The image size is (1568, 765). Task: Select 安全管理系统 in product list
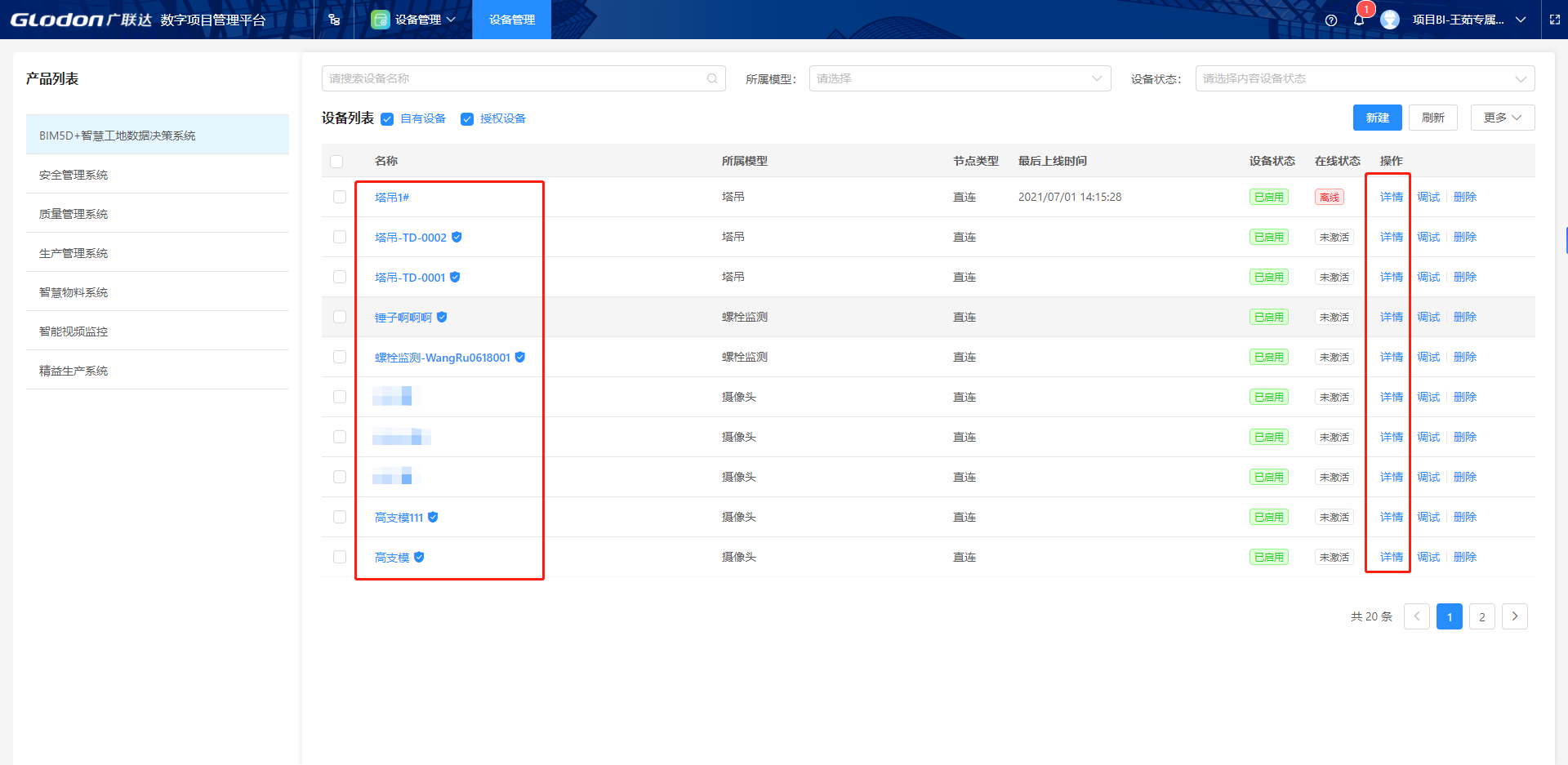73,175
